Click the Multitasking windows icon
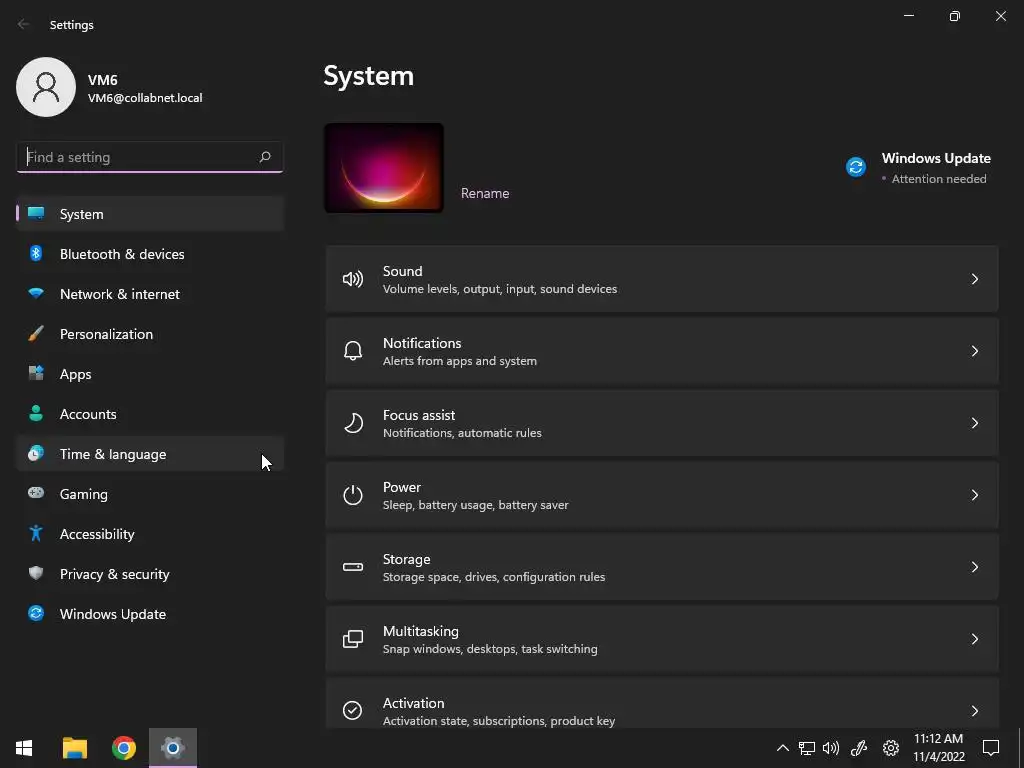Image resolution: width=1024 pixels, height=768 pixels. point(353,639)
